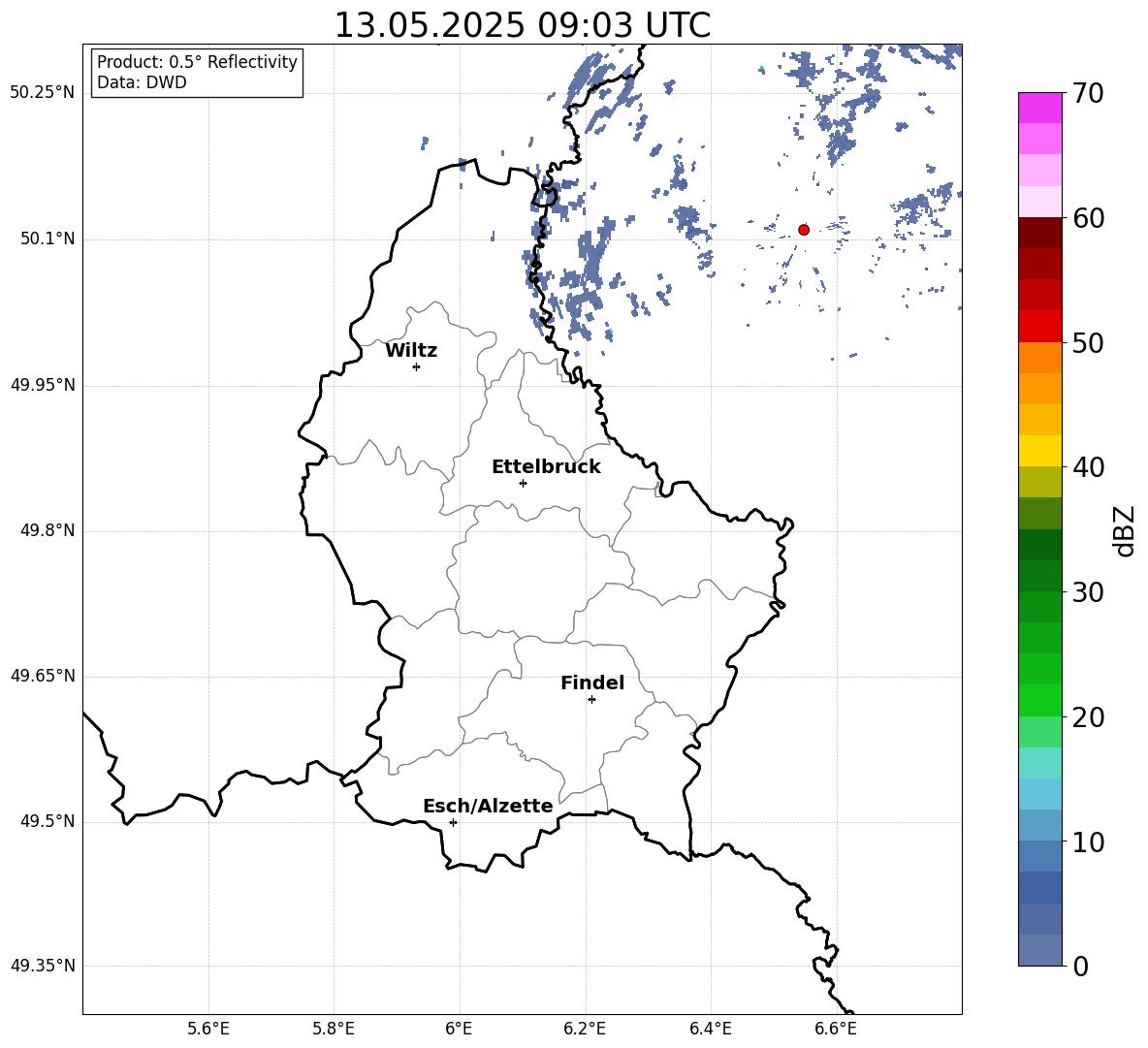Screen dimensions: 1148x1048
Task: Click the 6°E longitude label
Action: point(459,1029)
